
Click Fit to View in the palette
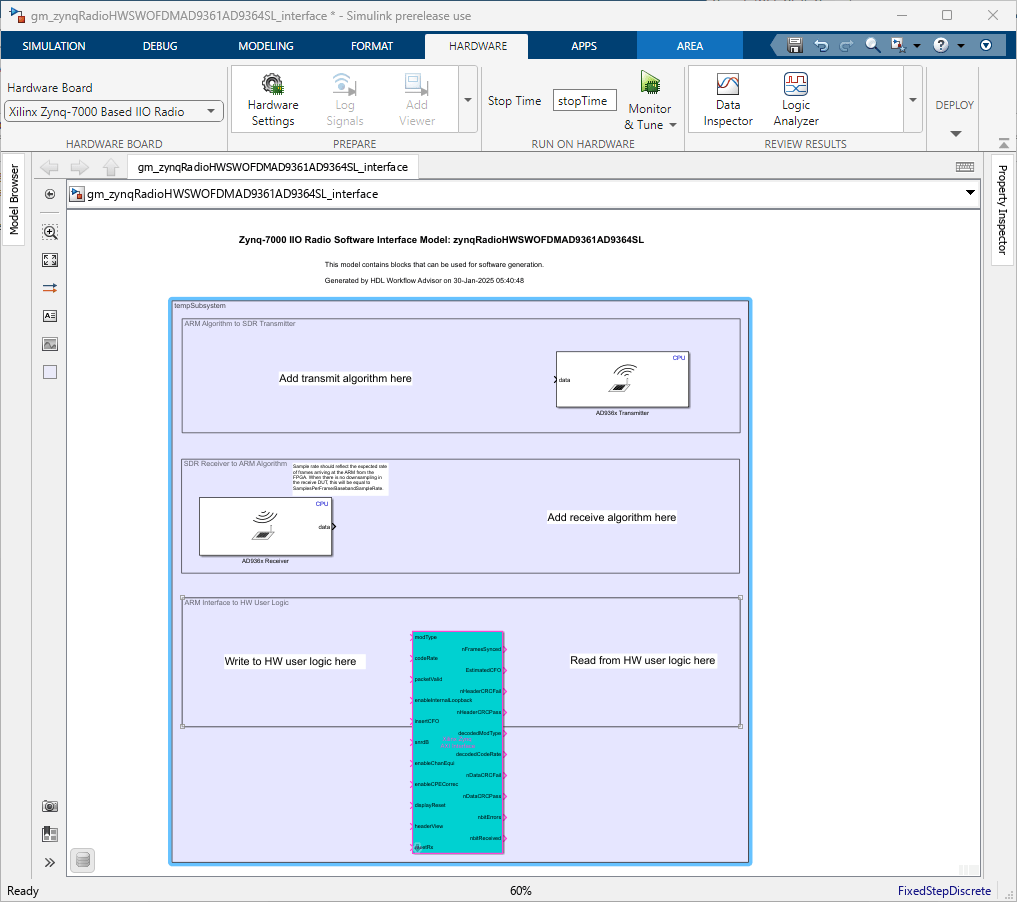tap(50, 260)
